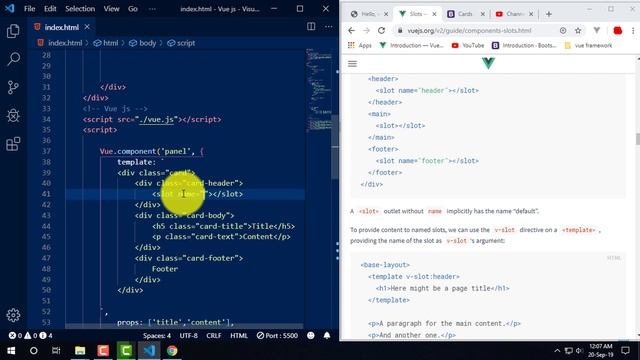Viewport: 640px width, 360px height.
Task: Click the red extension icon in Chrome
Action: (618, 31)
